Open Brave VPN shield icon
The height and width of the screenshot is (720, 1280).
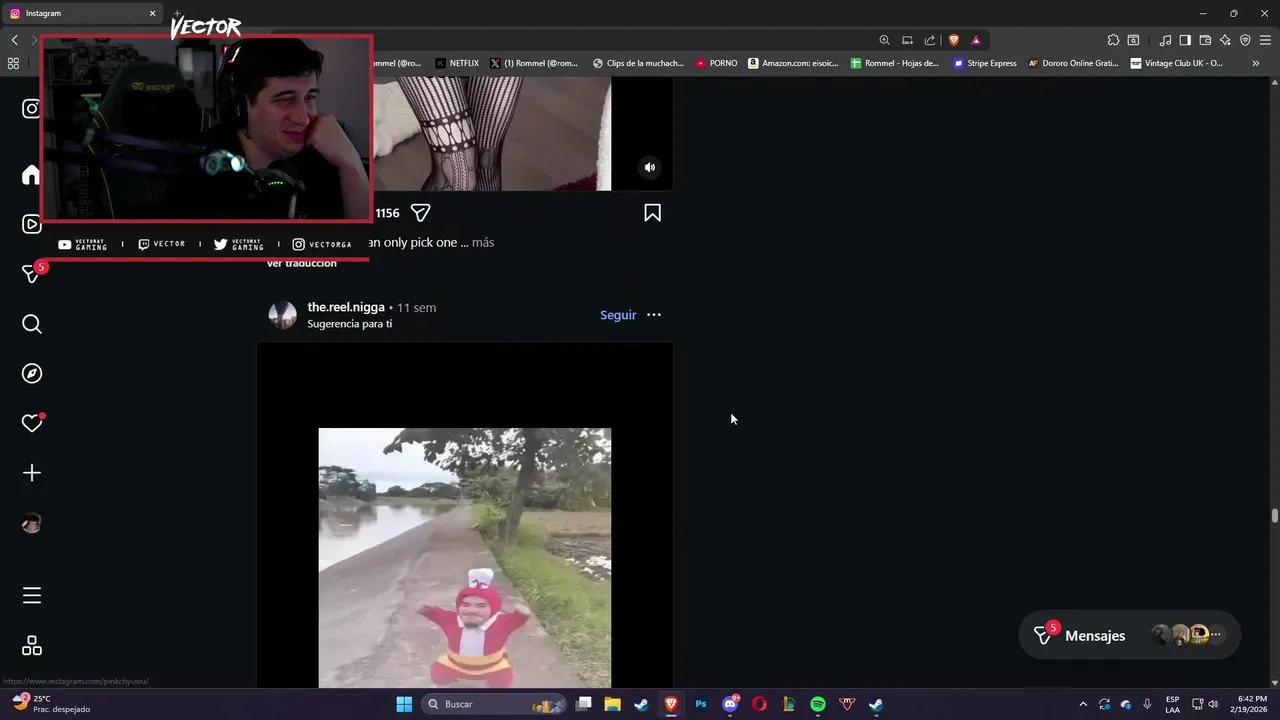click(1245, 40)
